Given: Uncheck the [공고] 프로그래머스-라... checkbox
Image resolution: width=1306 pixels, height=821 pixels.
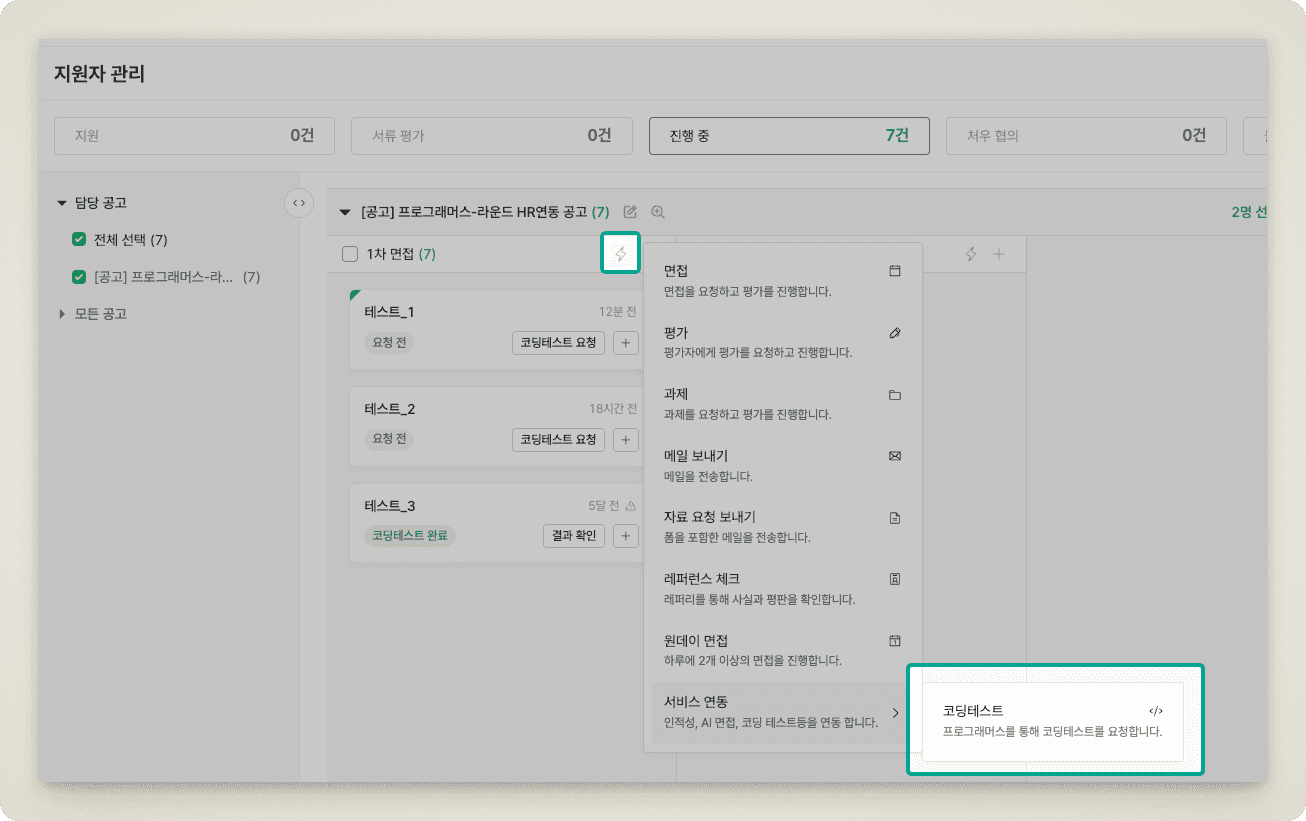Looking at the screenshot, I should (79, 277).
